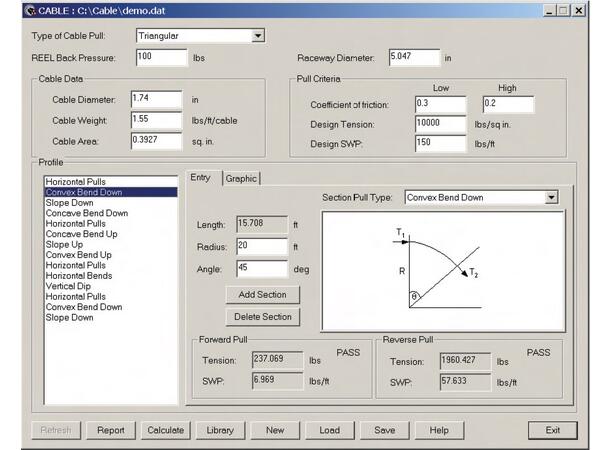Click the Radius input field
The height and width of the screenshot is (450, 610).
[262, 247]
